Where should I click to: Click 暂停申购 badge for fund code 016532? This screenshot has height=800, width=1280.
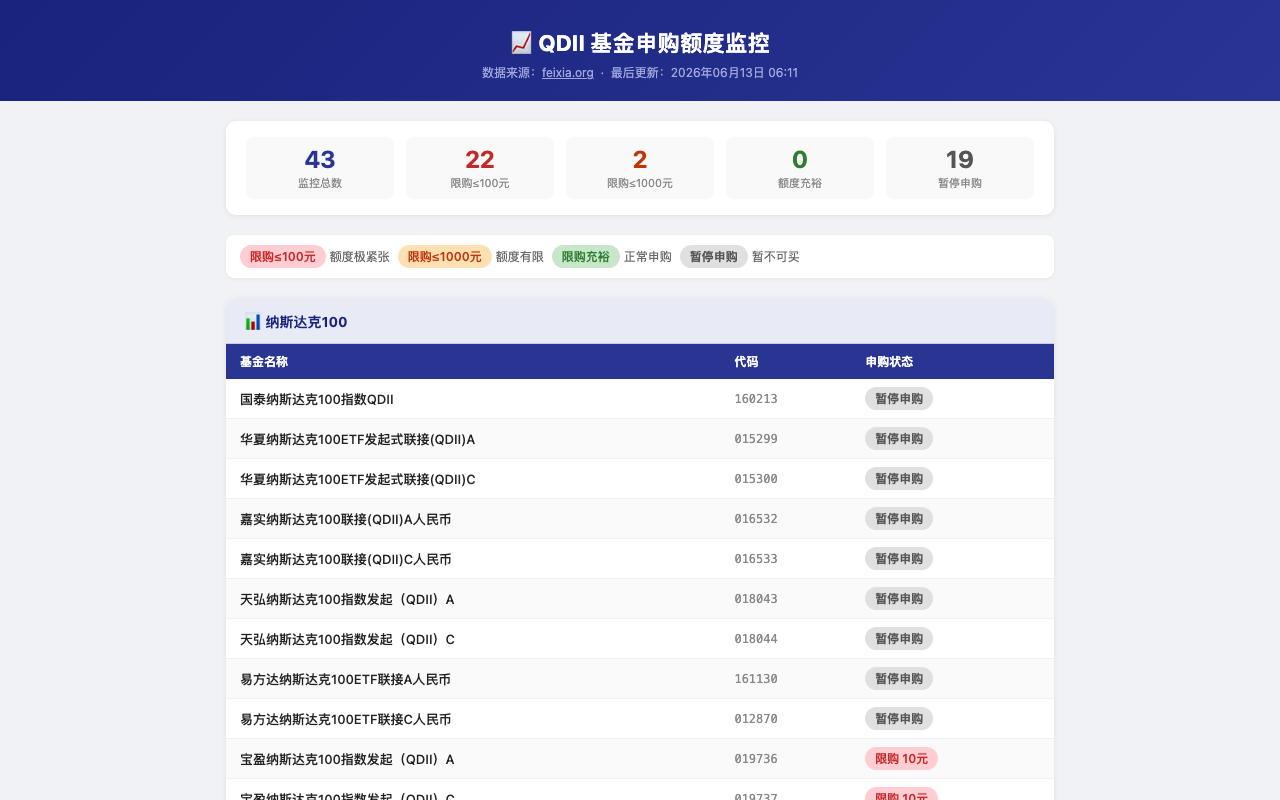point(899,519)
